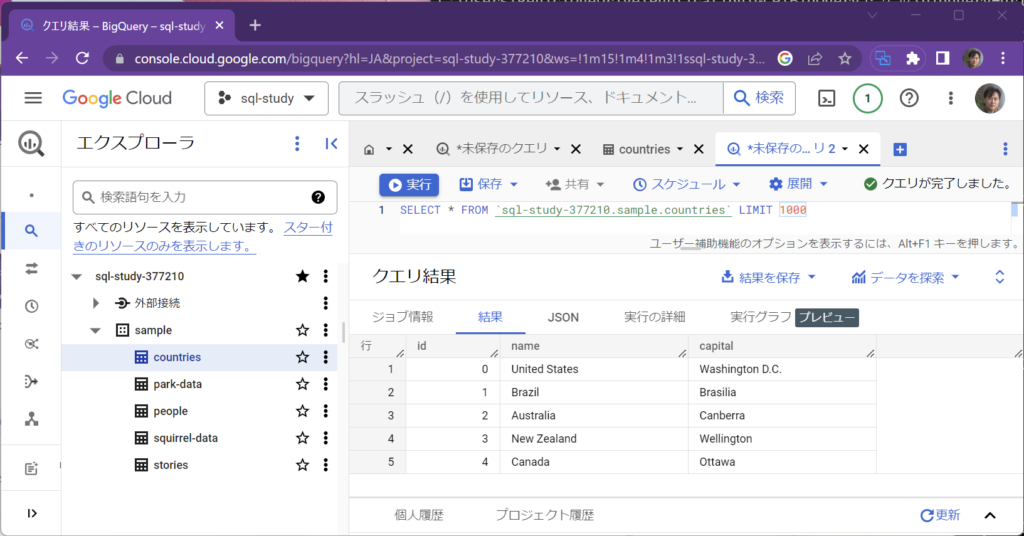This screenshot has width=1024, height=536.
Task: Switch to the 実行グラフ tab
Action: [761, 317]
